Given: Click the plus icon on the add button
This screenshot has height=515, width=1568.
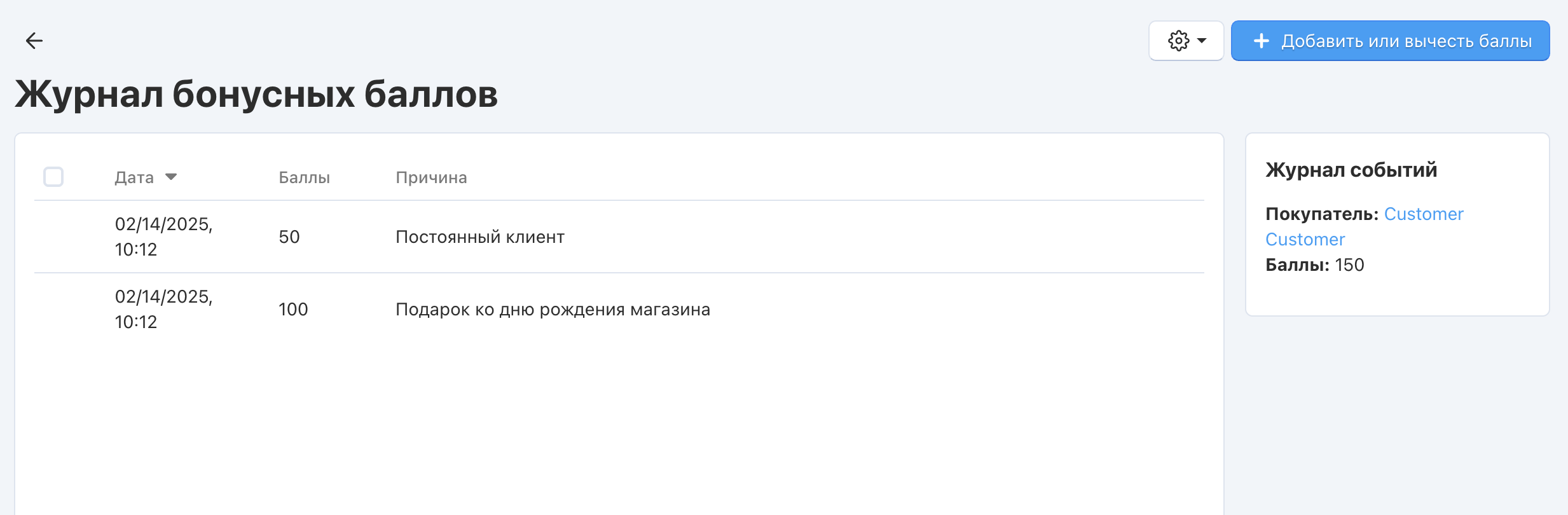Looking at the screenshot, I should pos(1261,41).
